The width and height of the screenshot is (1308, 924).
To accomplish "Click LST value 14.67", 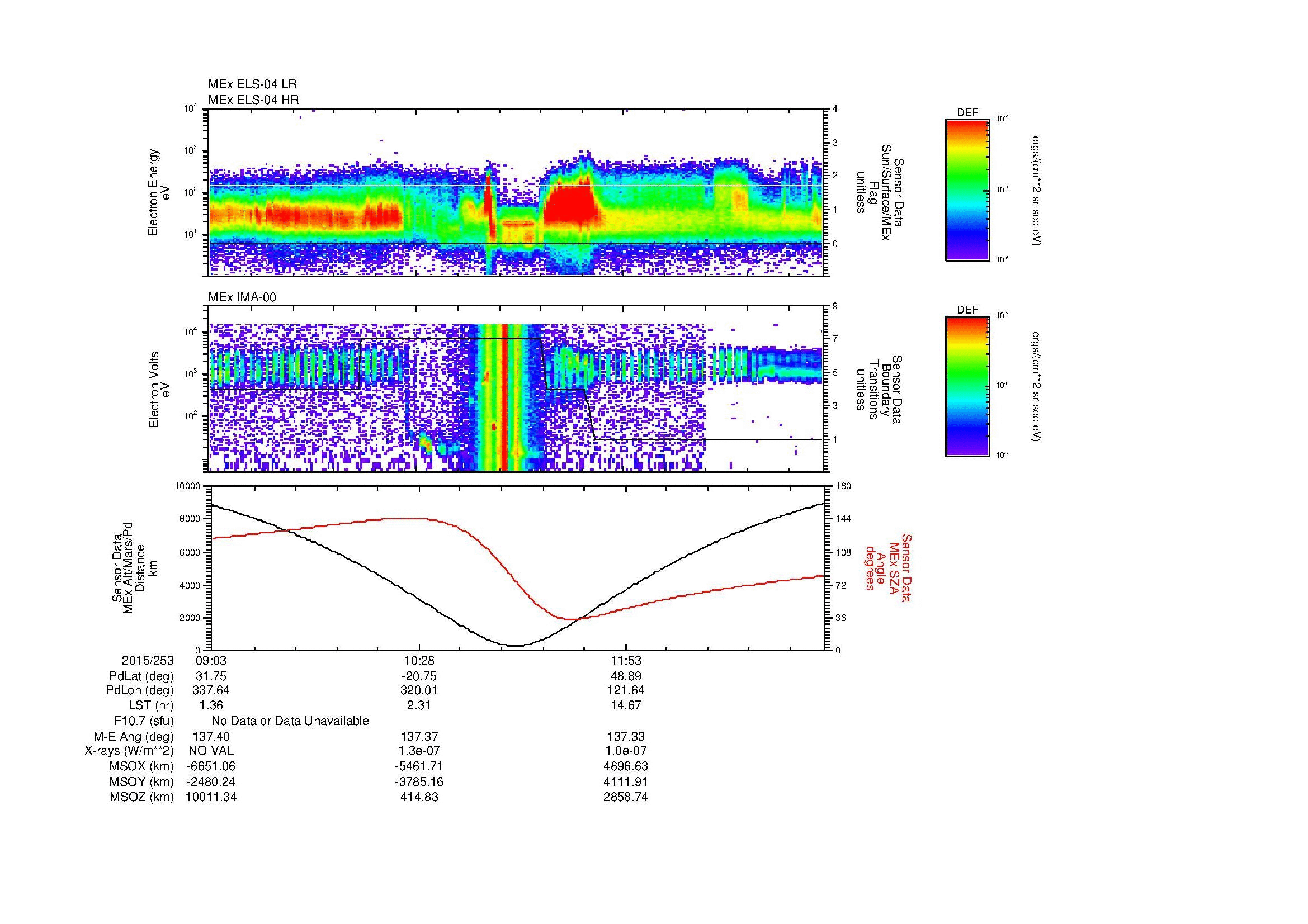I will [626, 705].
